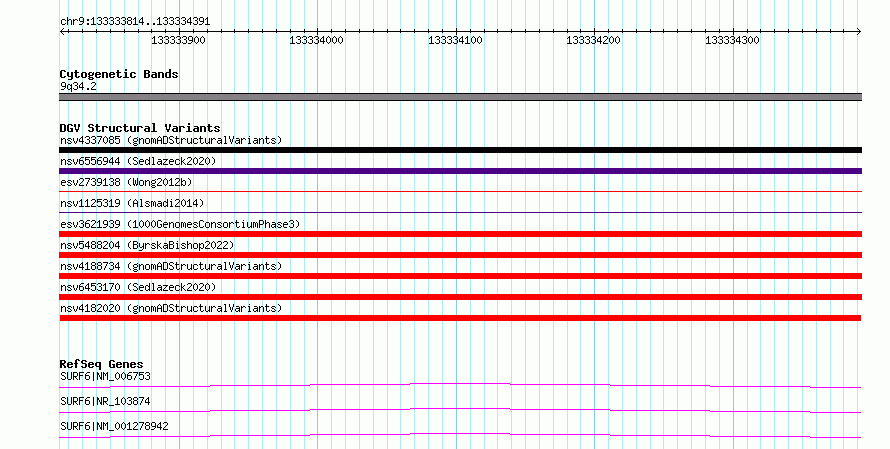Click the thin purple nsv1125319 line

tap(460, 213)
